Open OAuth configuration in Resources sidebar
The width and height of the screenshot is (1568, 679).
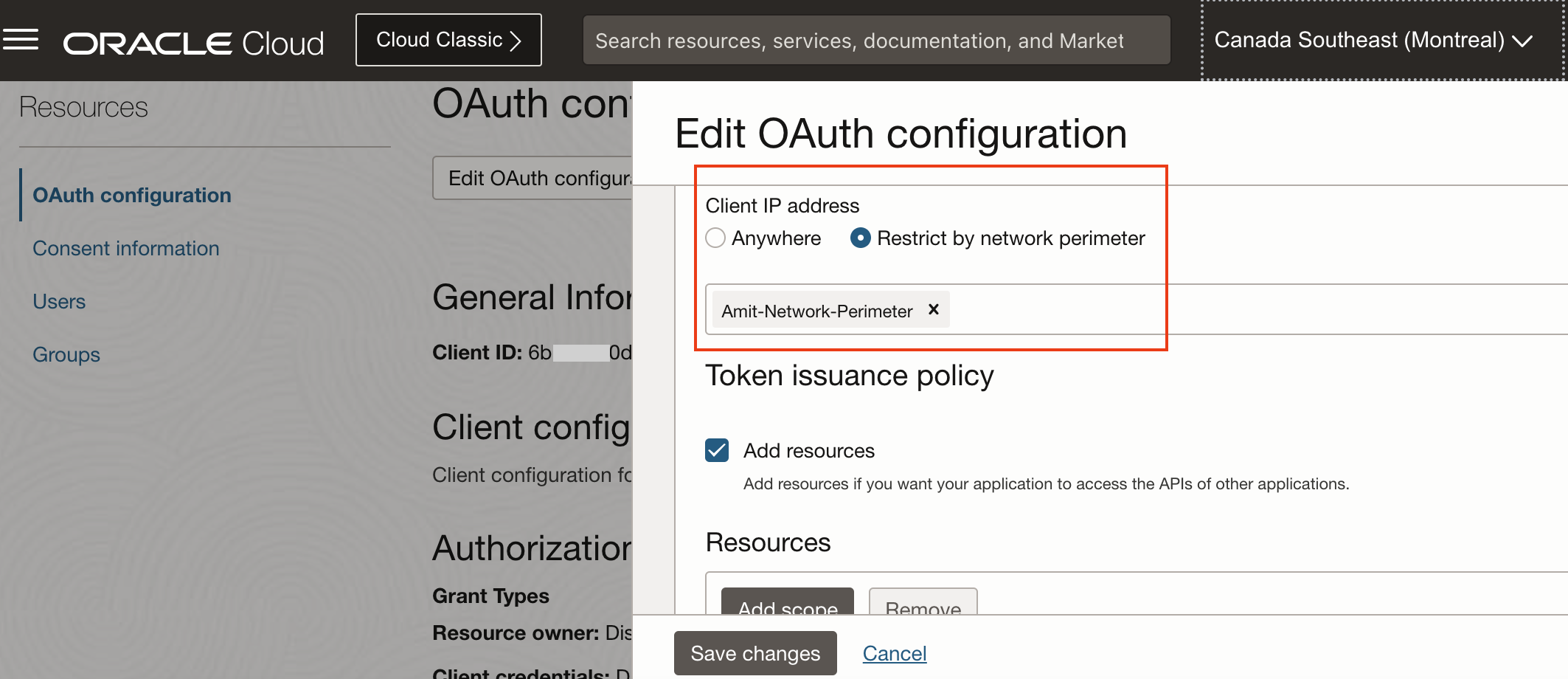pos(131,195)
